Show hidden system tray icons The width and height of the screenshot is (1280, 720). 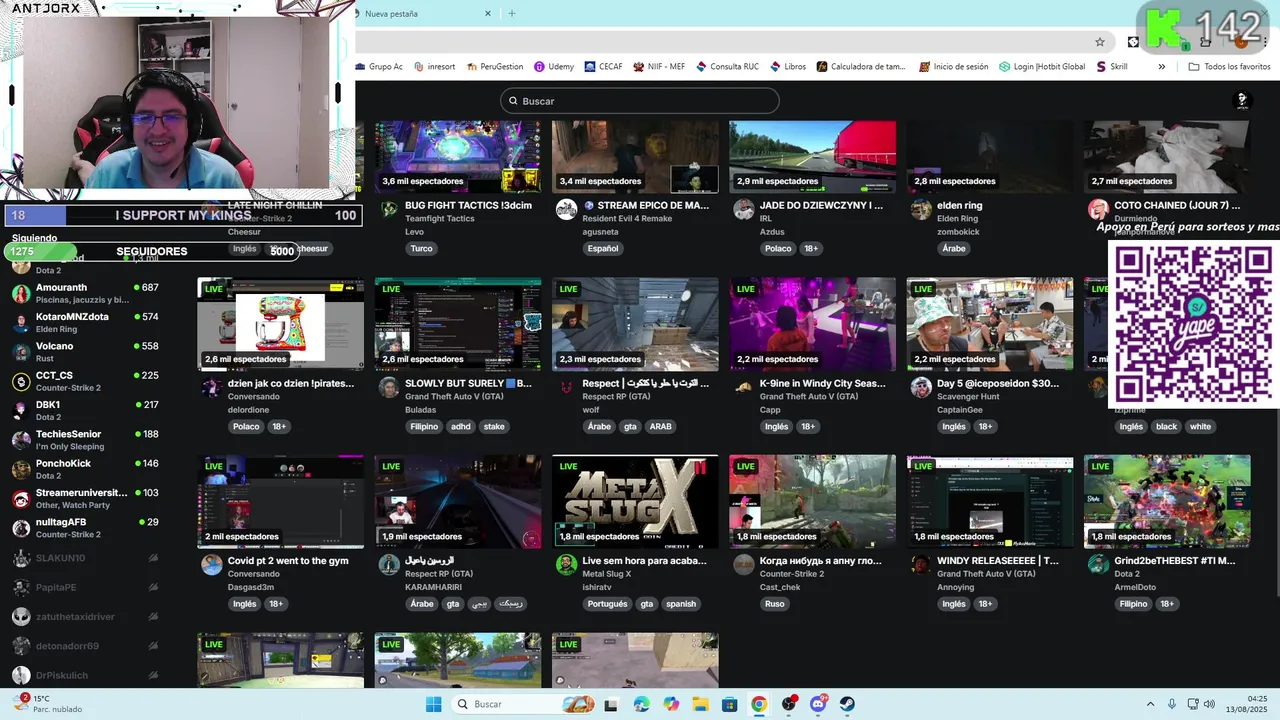point(1150,704)
